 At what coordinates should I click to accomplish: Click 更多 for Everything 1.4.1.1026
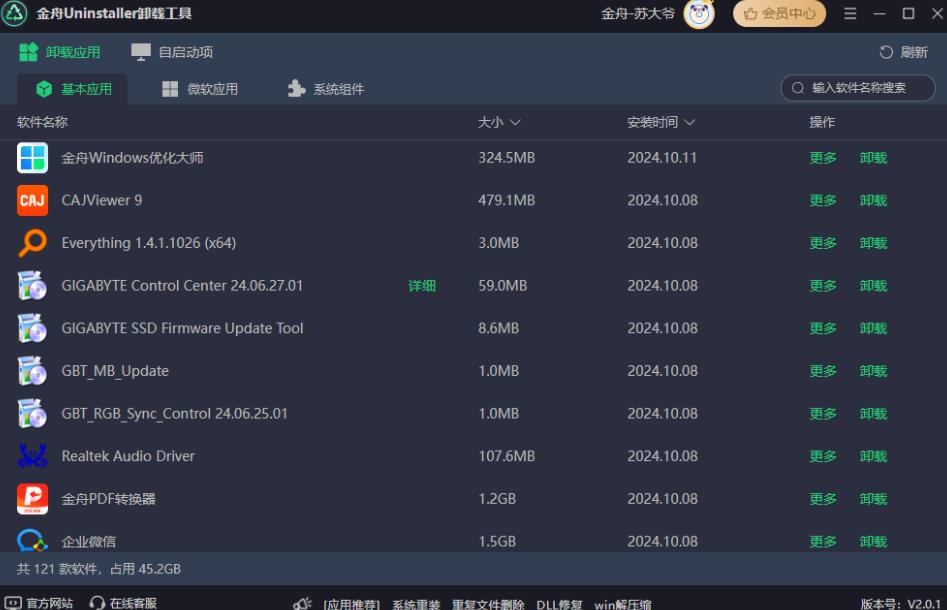pos(823,243)
